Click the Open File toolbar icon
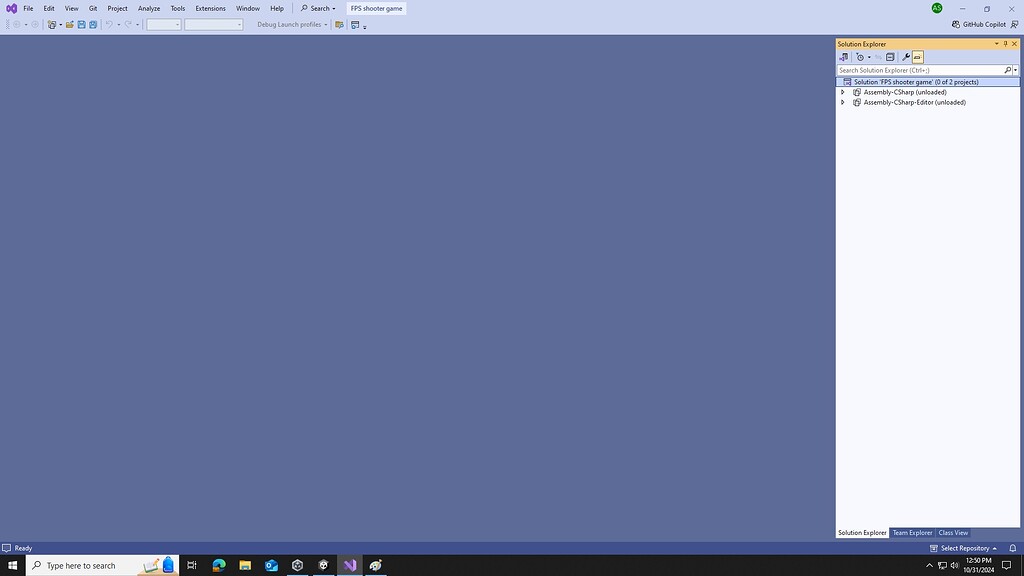The width and height of the screenshot is (1024, 576). tap(69, 24)
